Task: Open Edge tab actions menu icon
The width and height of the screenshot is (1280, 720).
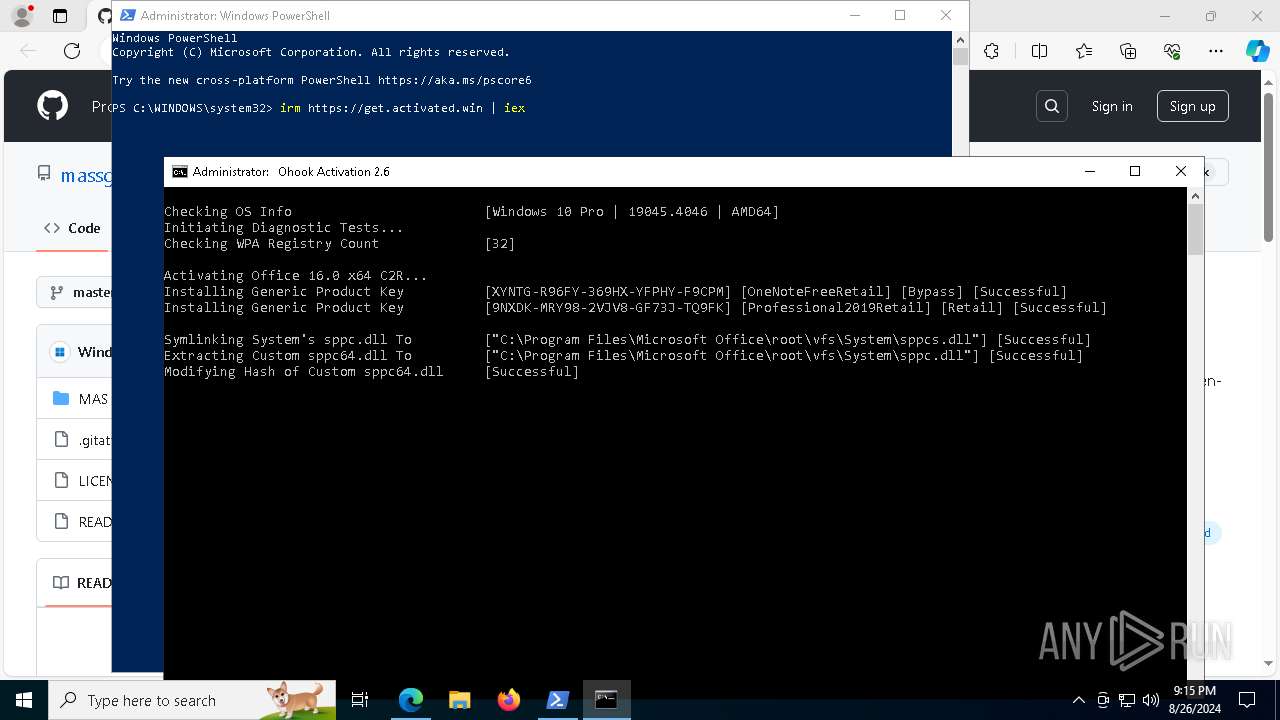Action: (60, 16)
